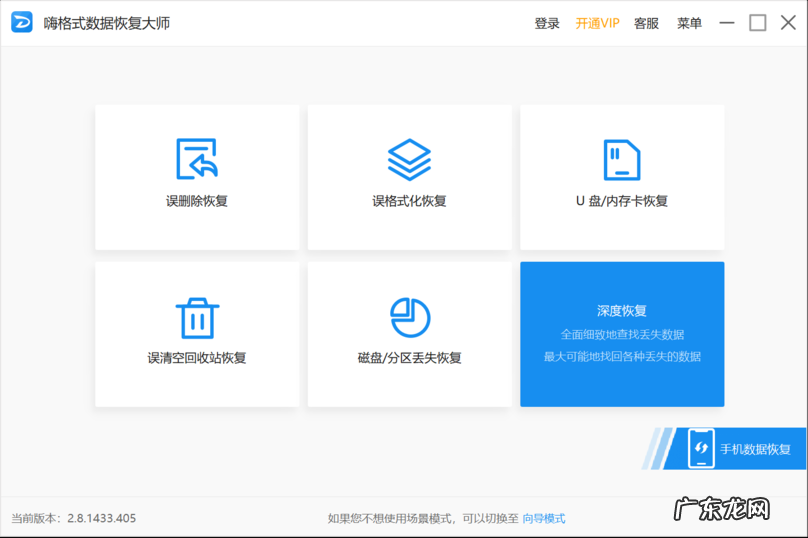Click the 全面细致地查找丢失数据 description text
Viewport: 808px width, 538px height.
(x=622, y=334)
